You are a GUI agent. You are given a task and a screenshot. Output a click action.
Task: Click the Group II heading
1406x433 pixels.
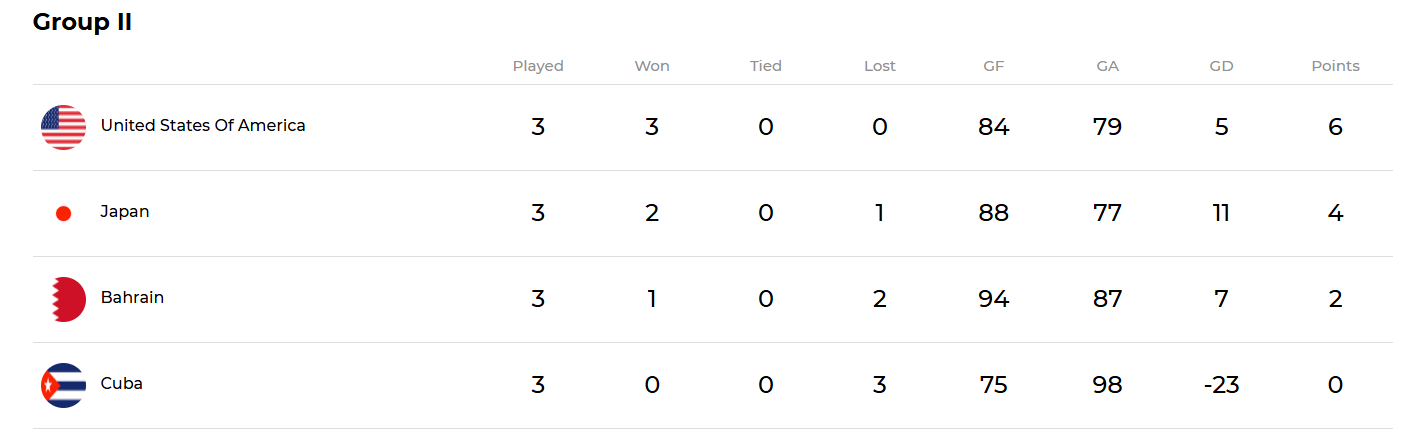tap(83, 23)
